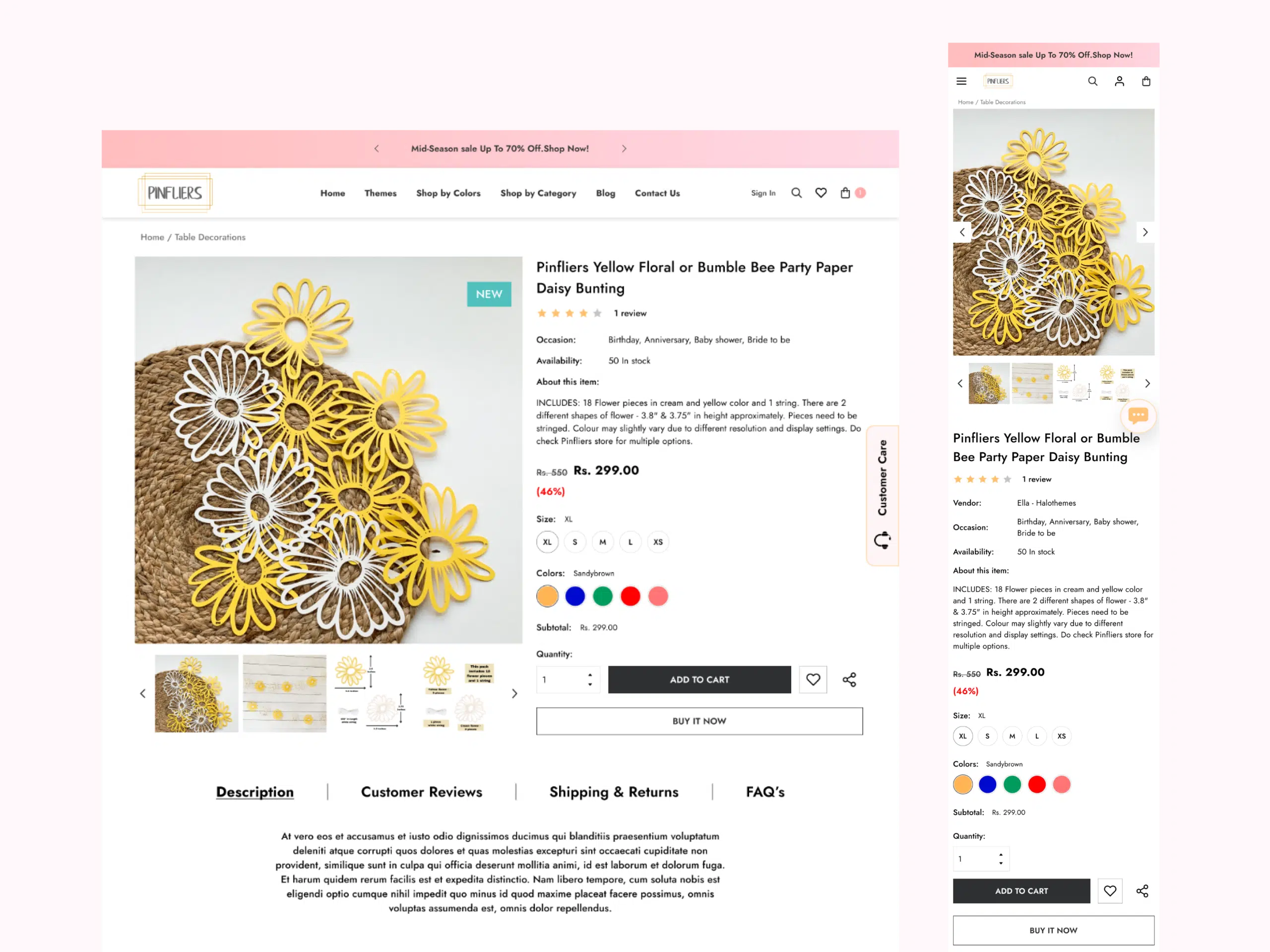Open Shop by Category menu
Image resolution: width=1270 pixels, height=952 pixels.
point(538,193)
